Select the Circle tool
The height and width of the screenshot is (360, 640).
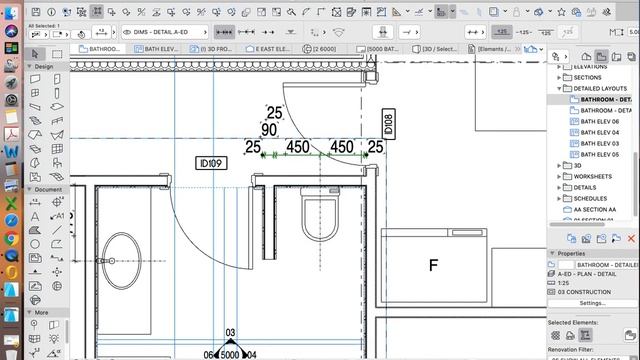[x=35, y=244]
